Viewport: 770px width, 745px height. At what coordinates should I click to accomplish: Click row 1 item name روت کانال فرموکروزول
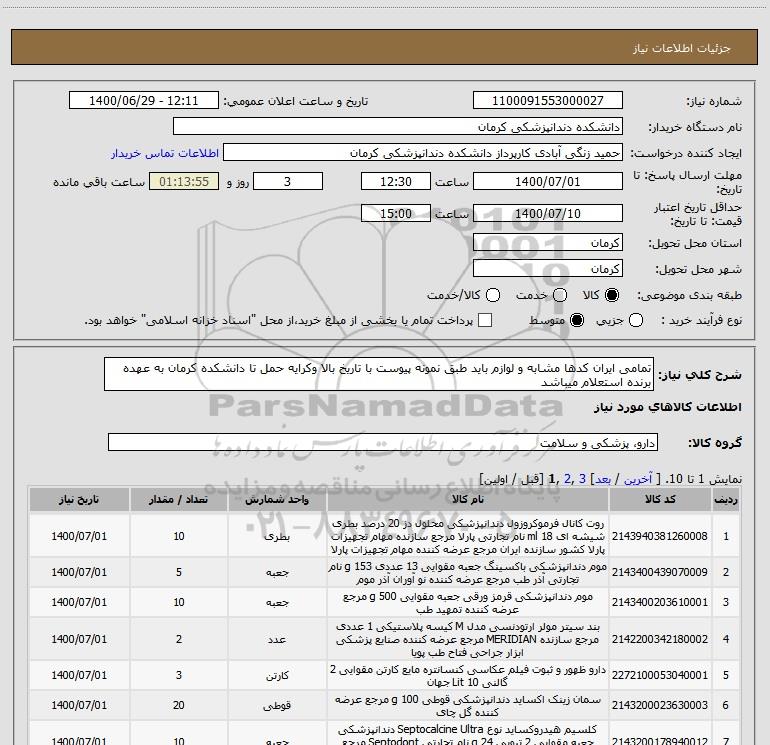[468, 536]
